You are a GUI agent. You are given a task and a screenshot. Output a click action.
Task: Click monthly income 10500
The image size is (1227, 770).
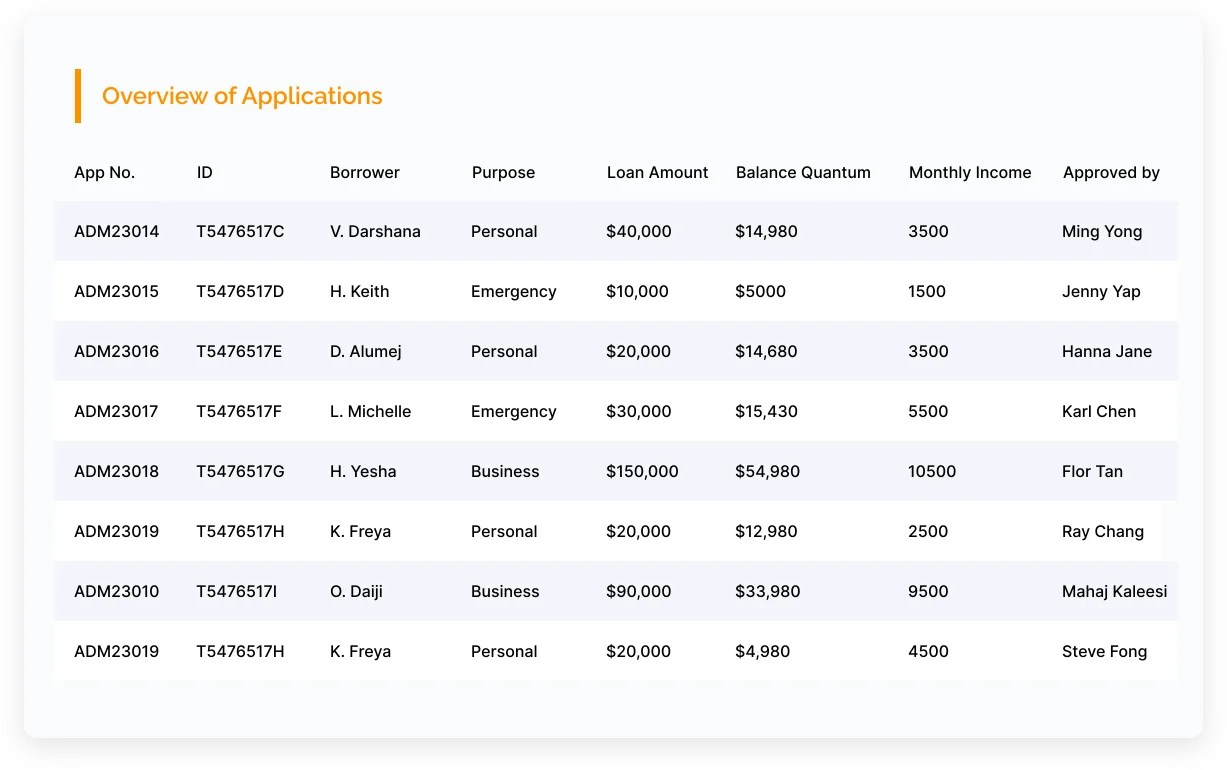932,471
